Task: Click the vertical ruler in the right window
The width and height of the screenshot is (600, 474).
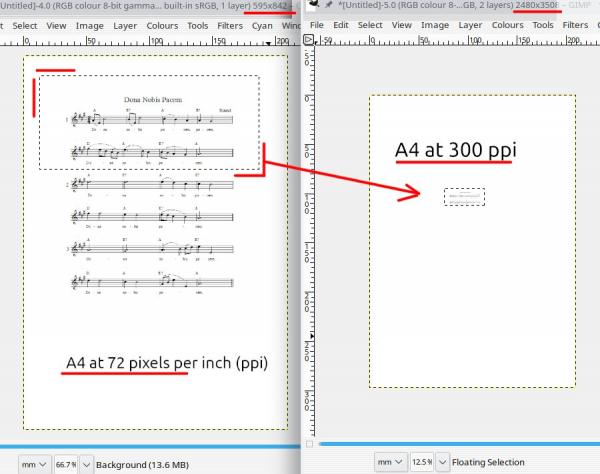Action: tap(309, 241)
